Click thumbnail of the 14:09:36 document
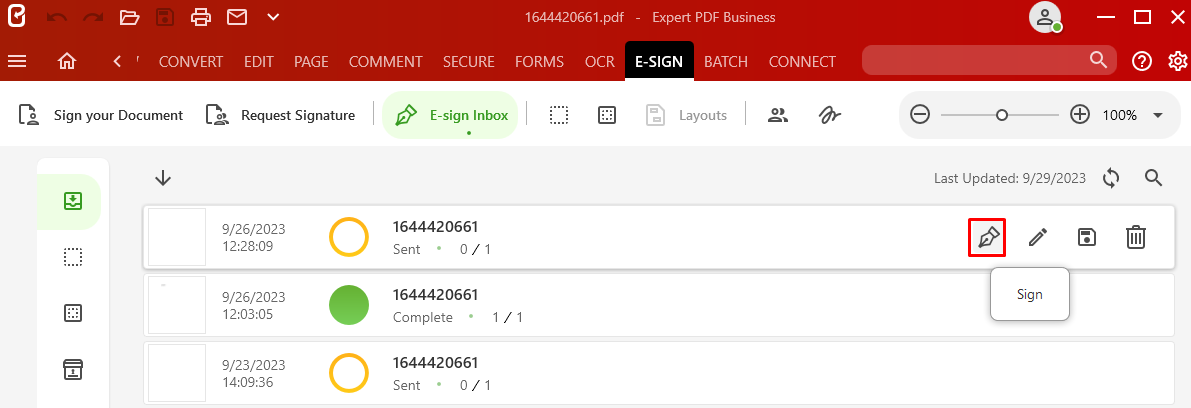 pyautogui.click(x=177, y=373)
